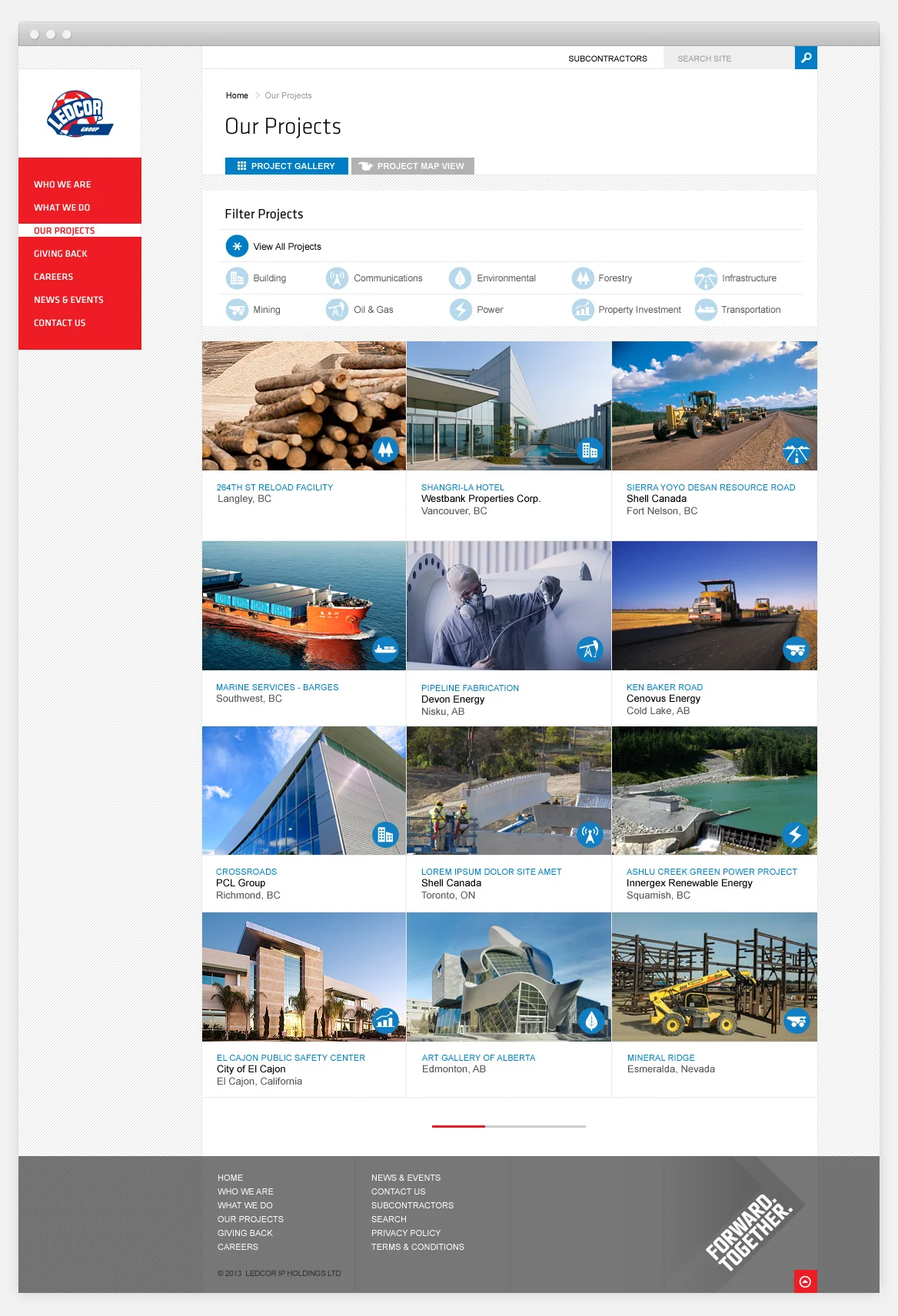Image resolution: width=898 pixels, height=1316 pixels.
Task: Open the Pipeline Fabrication project link
Action: (470, 688)
